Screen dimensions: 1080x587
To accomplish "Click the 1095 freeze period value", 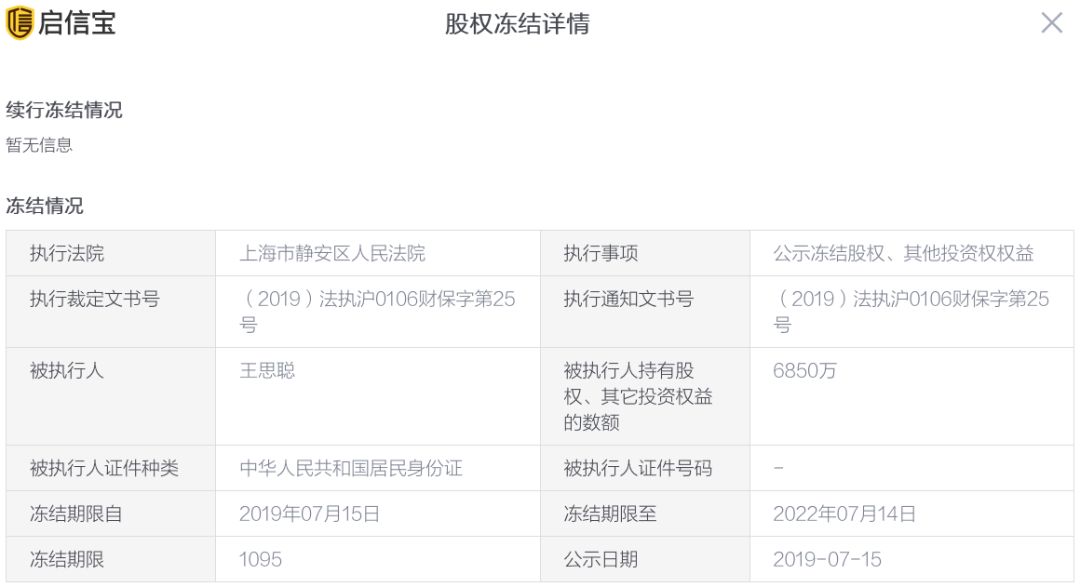I will click(260, 559).
